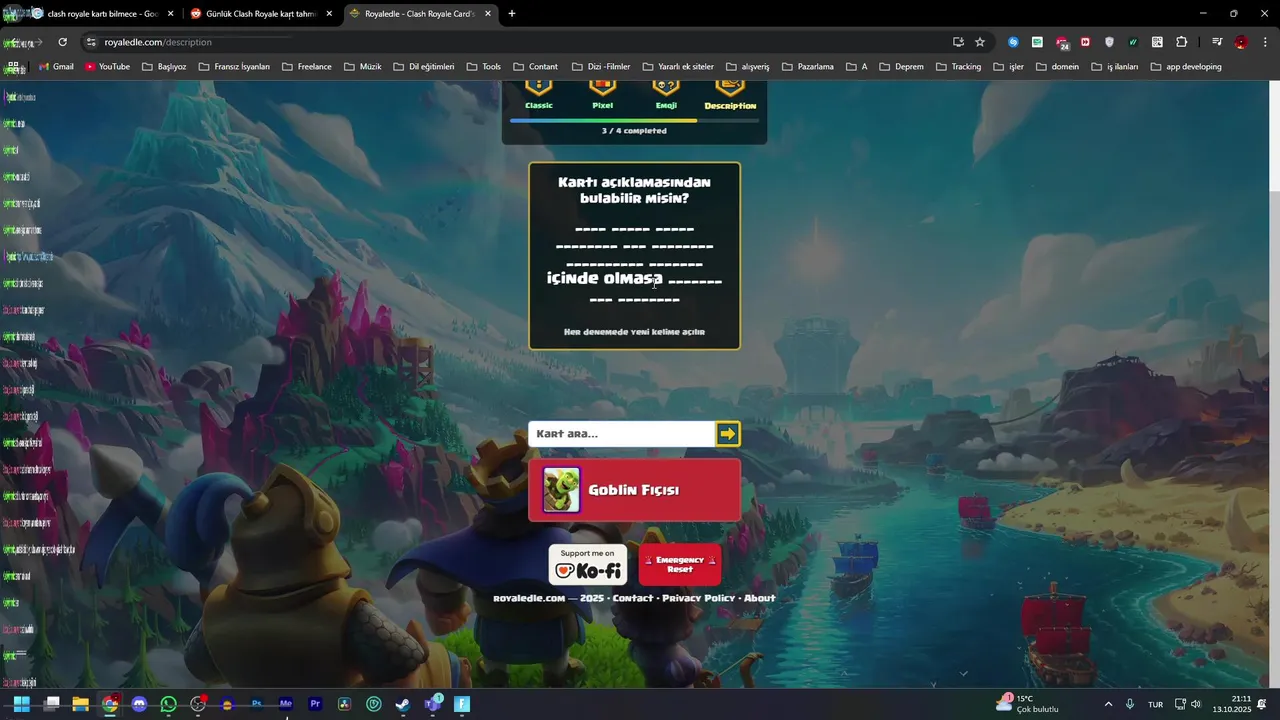Expand the Fransız İsyanları bookmark folder
Viewport: 1280px width, 720px height.
tap(234, 67)
